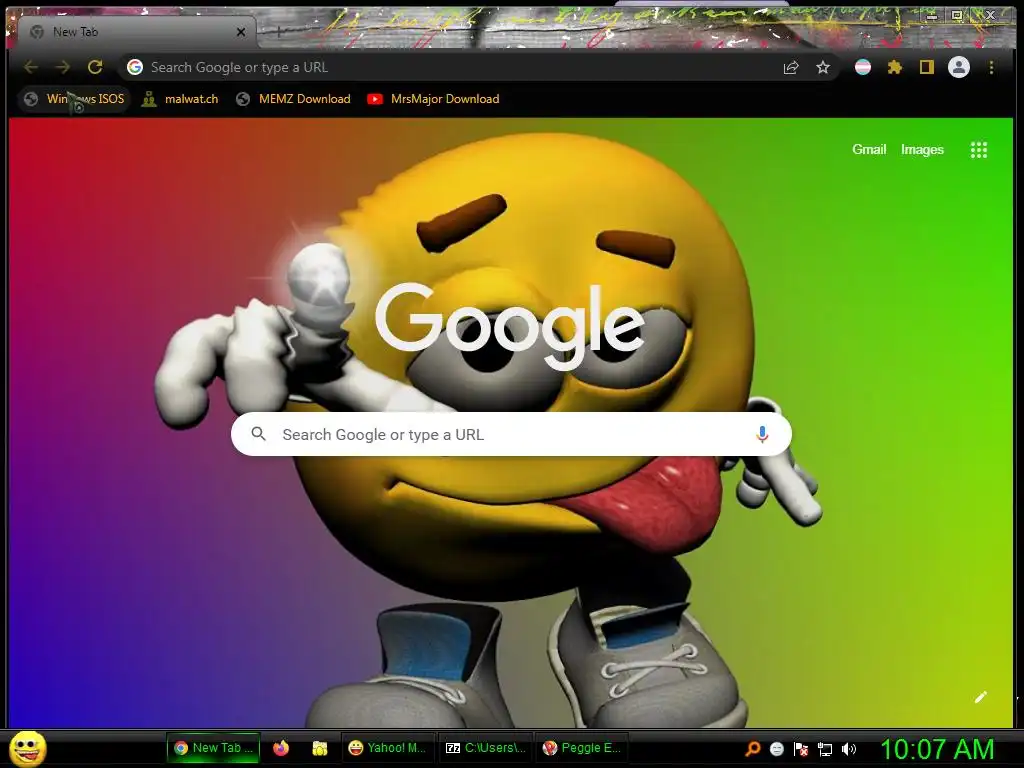The height and width of the screenshot is (768, 1024).
Task: Switch to the 7-Zip C:\Users taskbar item
Action: [485, 748]
